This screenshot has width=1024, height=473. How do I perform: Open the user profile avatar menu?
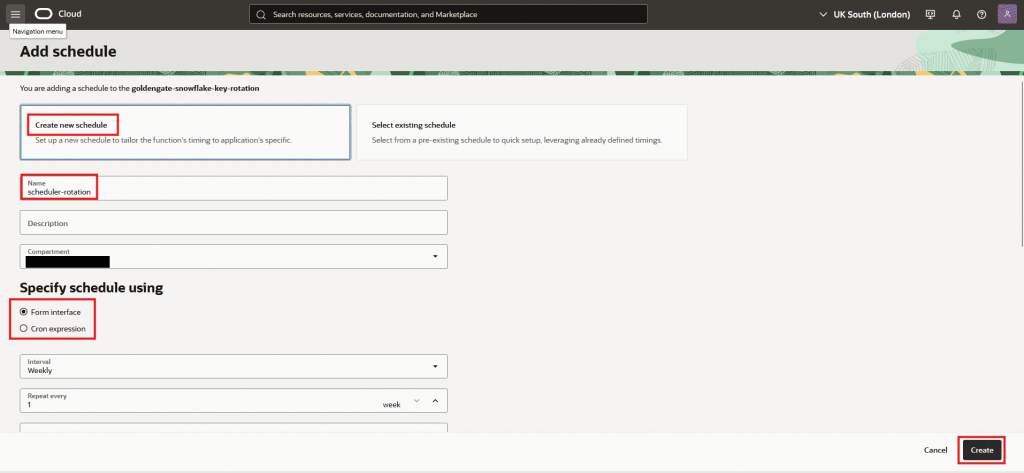pos(1007,14)
